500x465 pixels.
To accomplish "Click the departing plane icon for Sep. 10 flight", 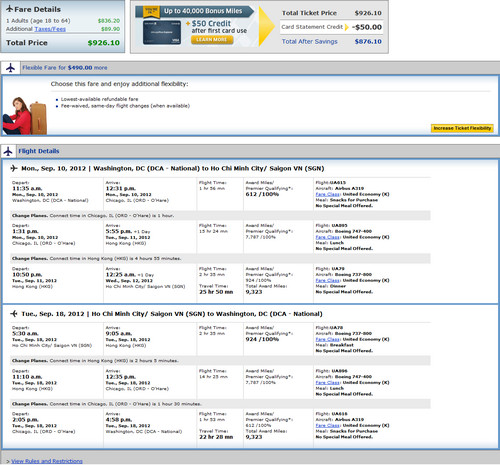I will [x=14, y=168].
